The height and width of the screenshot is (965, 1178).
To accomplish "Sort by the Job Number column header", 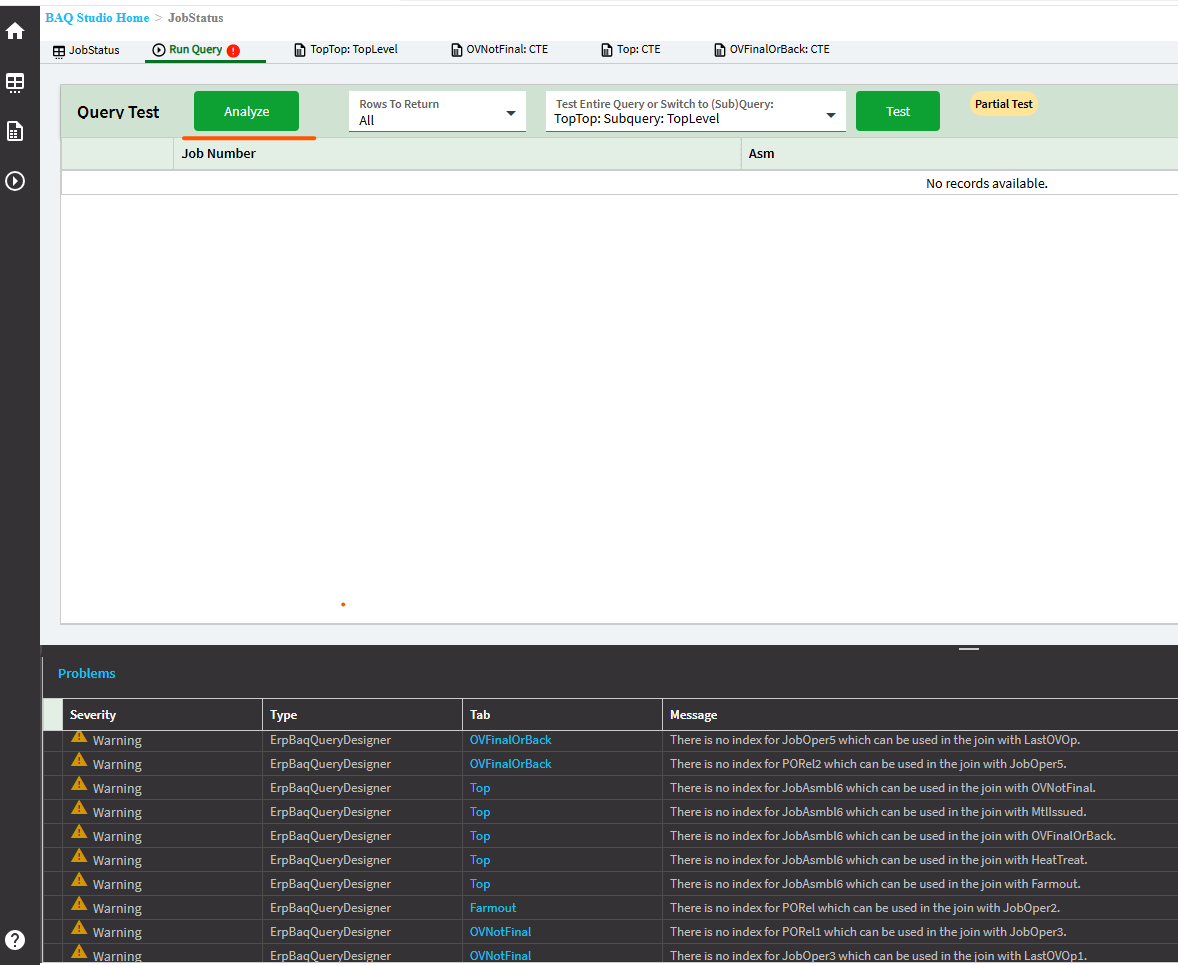I will coord(219,154).
